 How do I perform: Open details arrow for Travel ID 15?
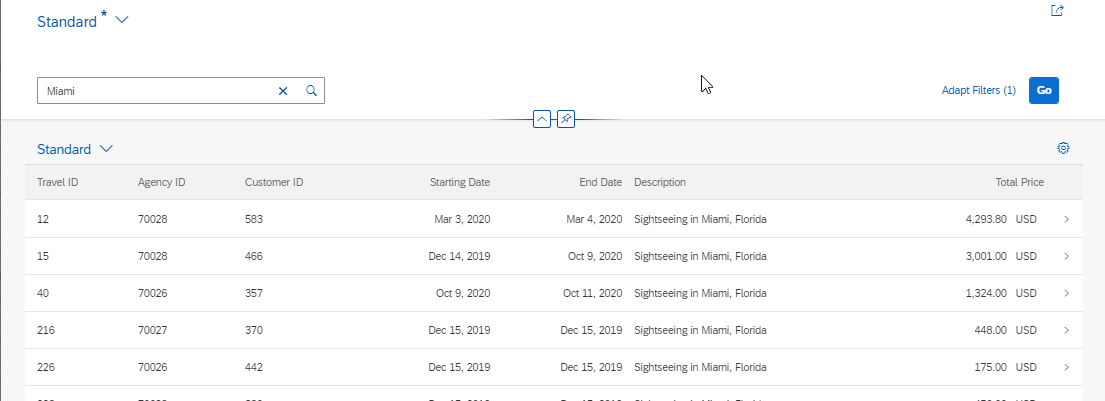coord(1066,256)
